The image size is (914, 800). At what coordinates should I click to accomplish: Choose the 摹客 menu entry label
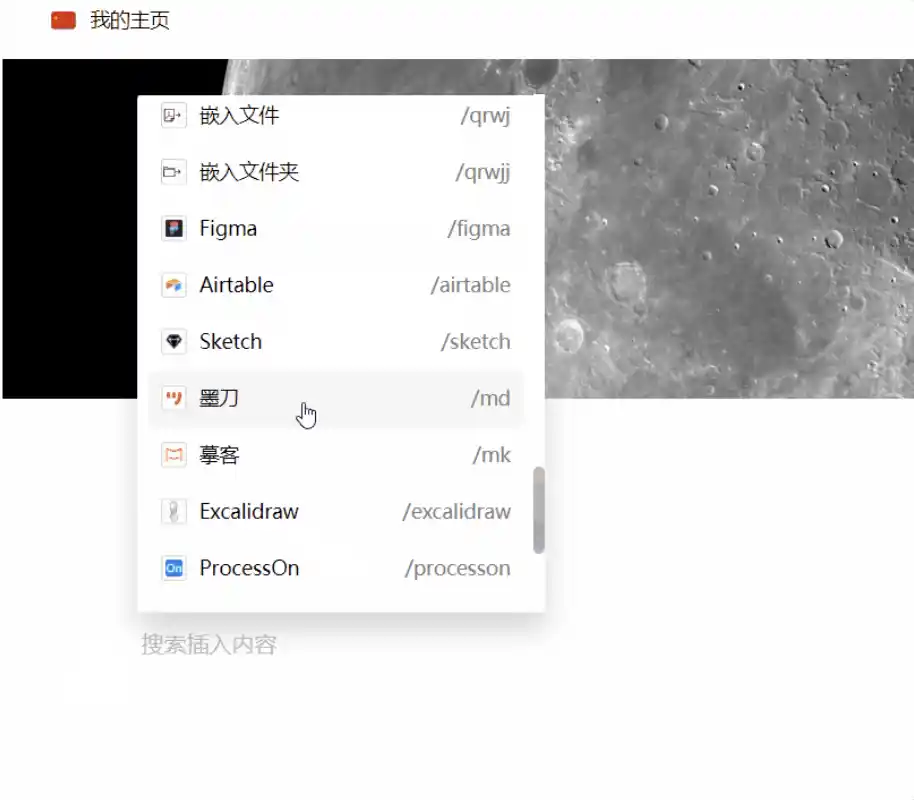219,455
